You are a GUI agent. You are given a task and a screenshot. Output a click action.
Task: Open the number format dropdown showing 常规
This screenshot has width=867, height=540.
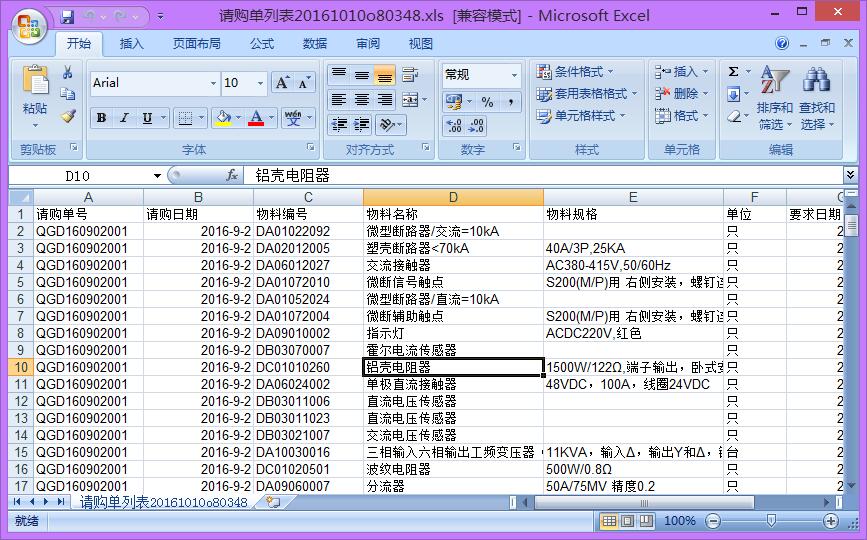515,75
